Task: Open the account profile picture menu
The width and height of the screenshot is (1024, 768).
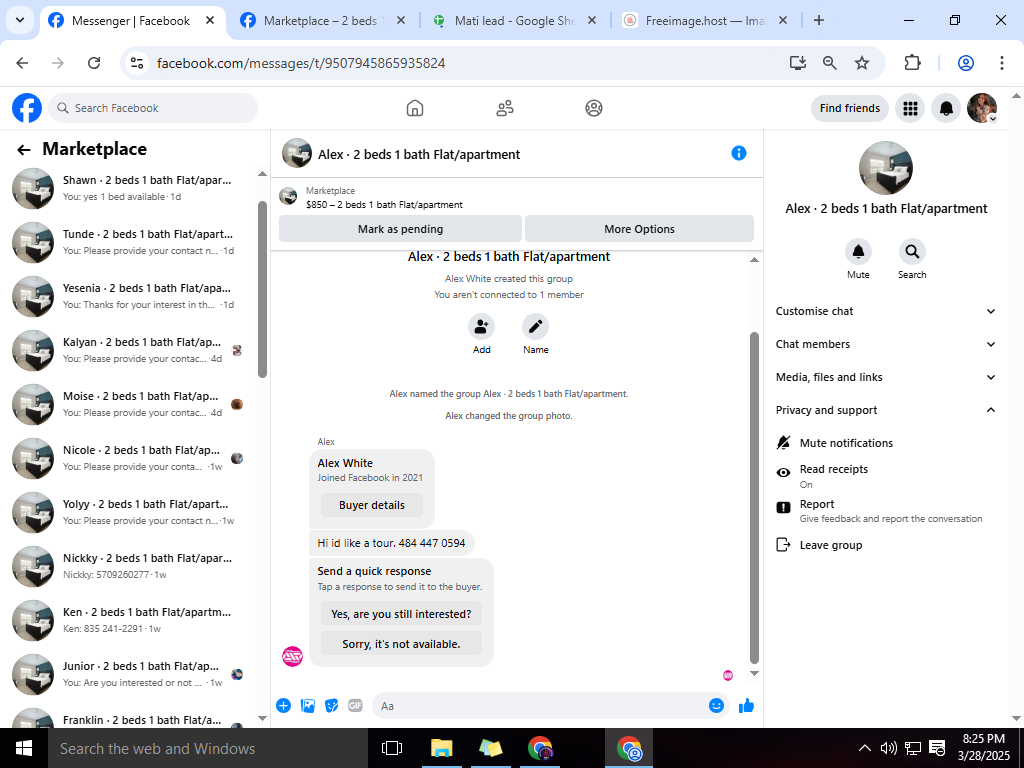Action: (982, 108)
